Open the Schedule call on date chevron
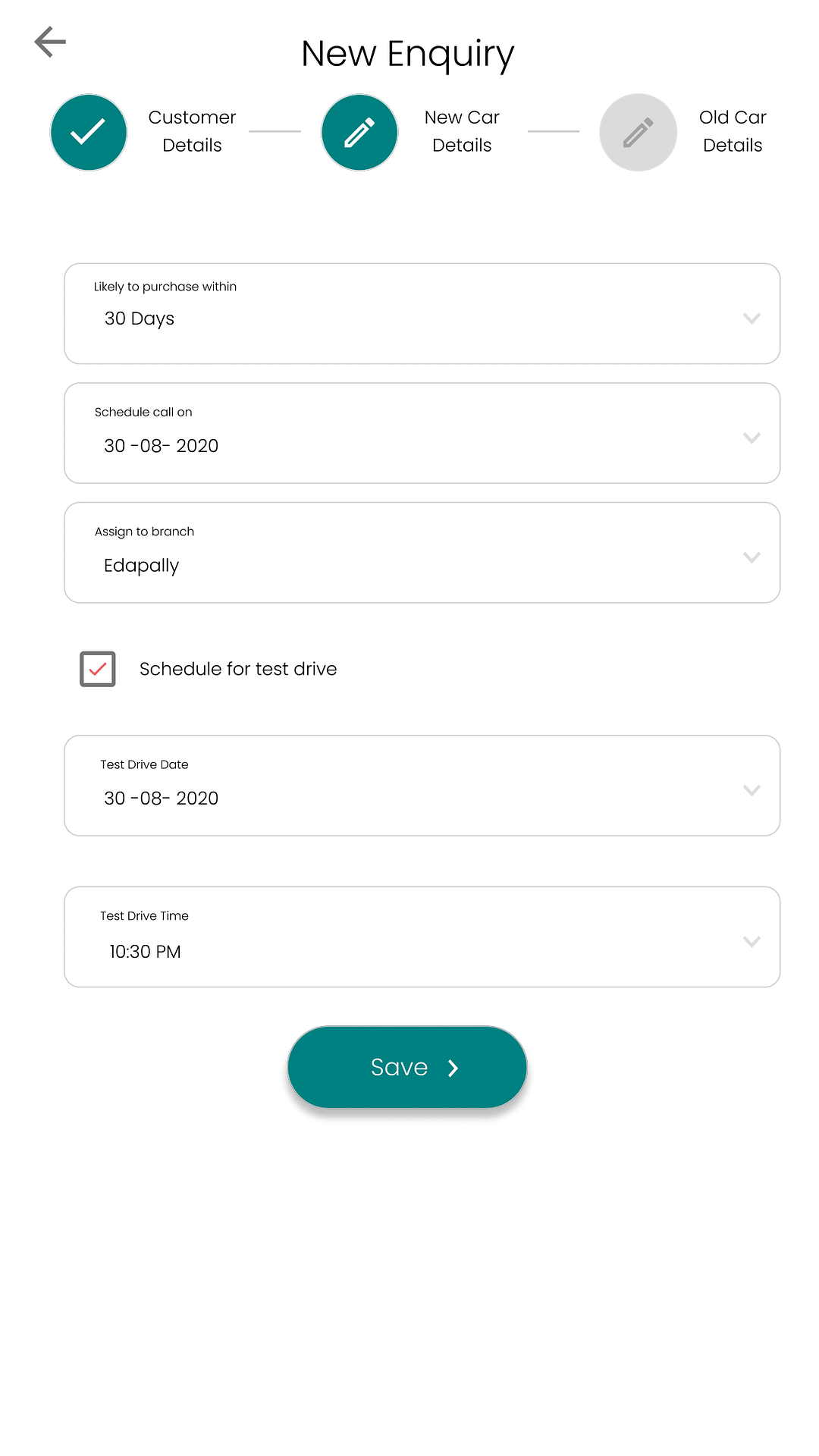The width and height of the screenshot is (819, 1456). pyautogui.click(x=752, y=438)
